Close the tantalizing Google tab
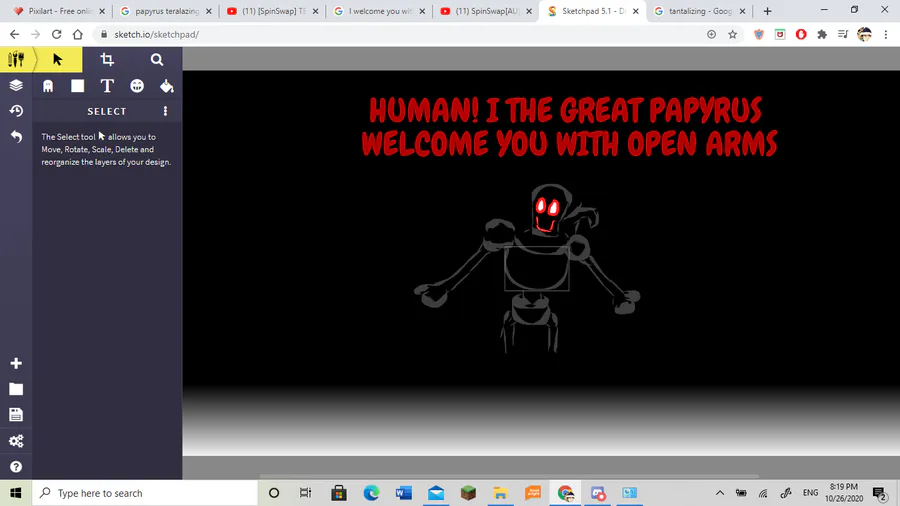The image size is (900, 506). tap(742, 11)
